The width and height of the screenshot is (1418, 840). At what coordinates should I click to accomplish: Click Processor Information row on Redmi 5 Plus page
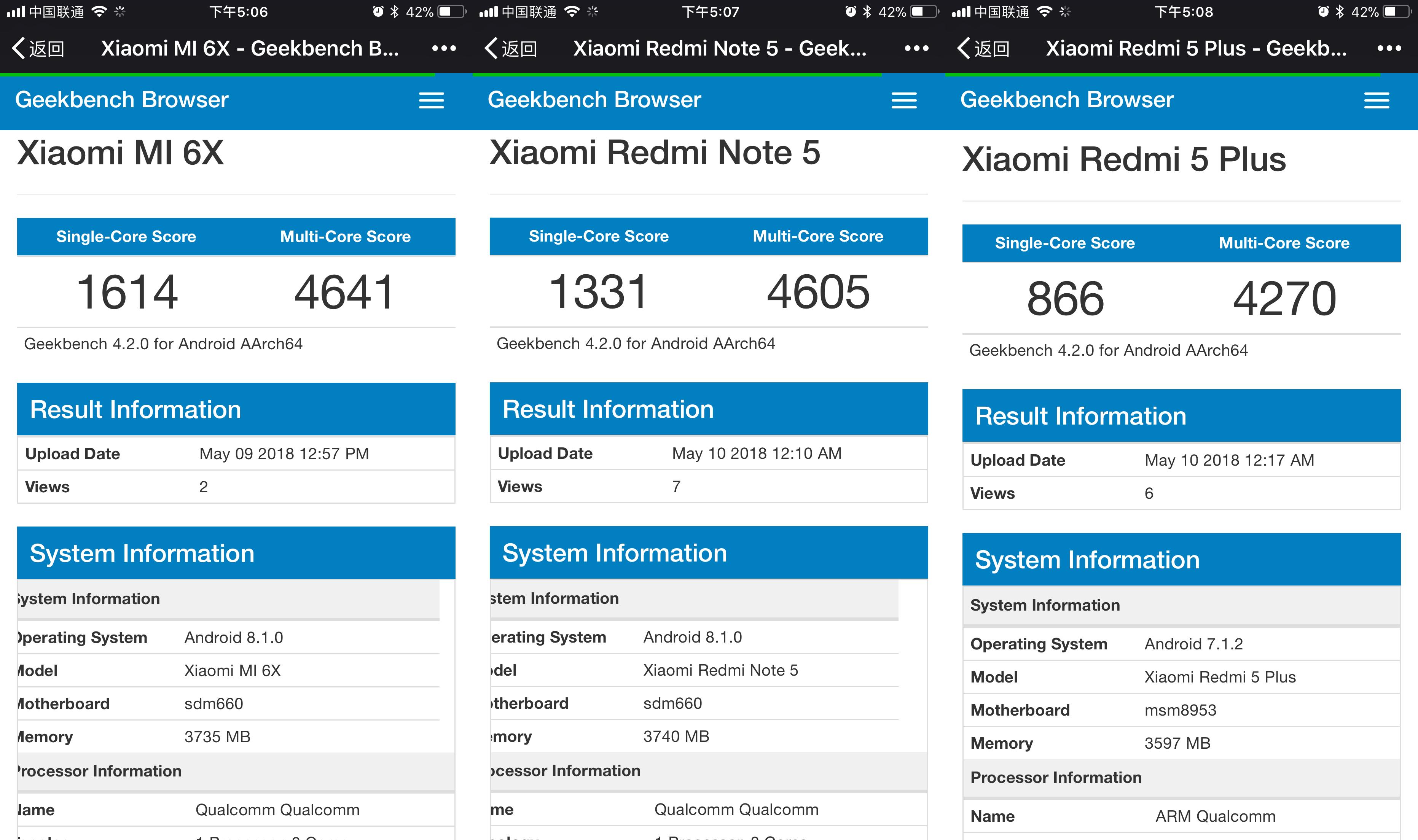pyautogui.click(x=1181, y=778)
